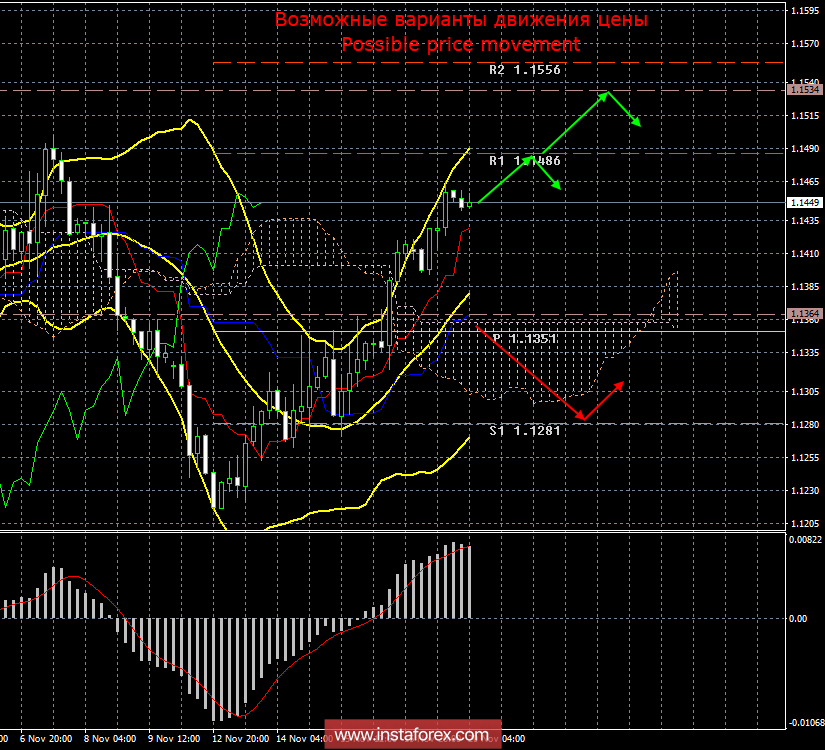Screen dimensions: 825x750
Task: Select the current price tag 1.1449
Action: tap(804, 203)
